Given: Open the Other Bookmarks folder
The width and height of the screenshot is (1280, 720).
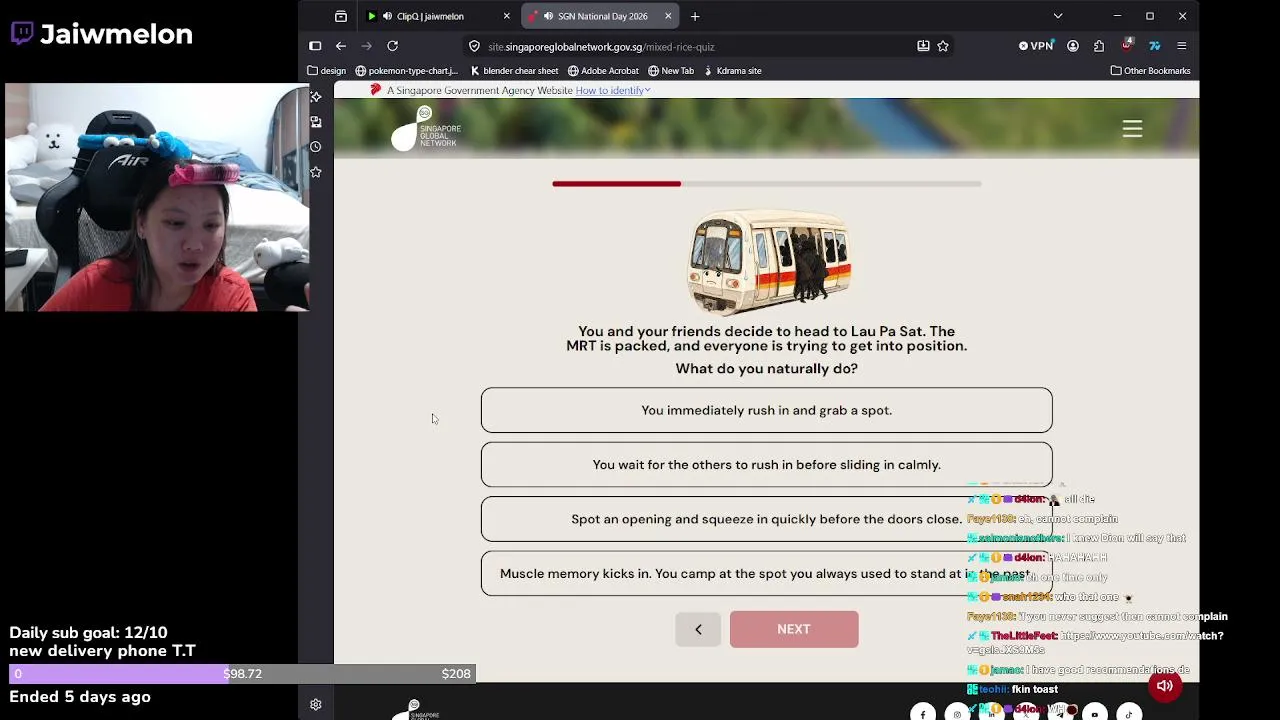Looking at the screenshot, I should pyautogui.click(x=1150, y=71).
